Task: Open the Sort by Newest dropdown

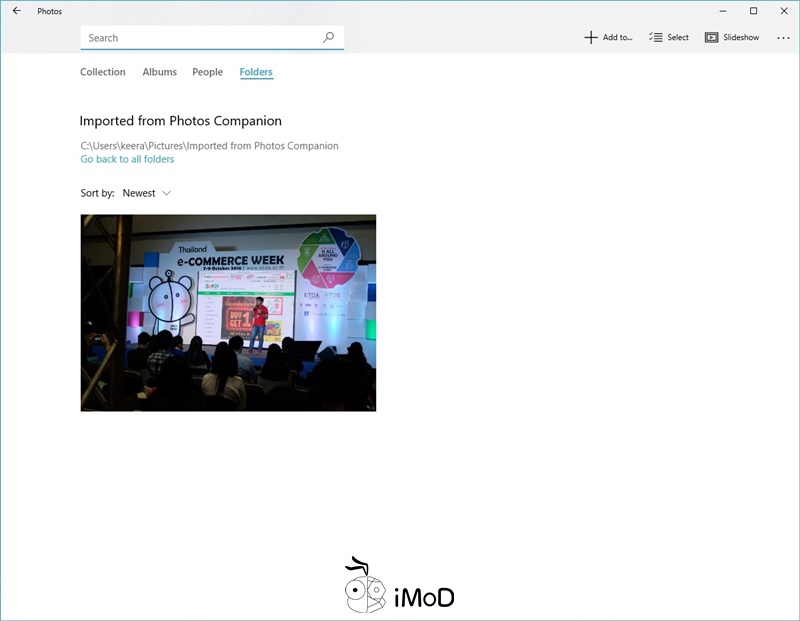Action: tap(139, 193)
